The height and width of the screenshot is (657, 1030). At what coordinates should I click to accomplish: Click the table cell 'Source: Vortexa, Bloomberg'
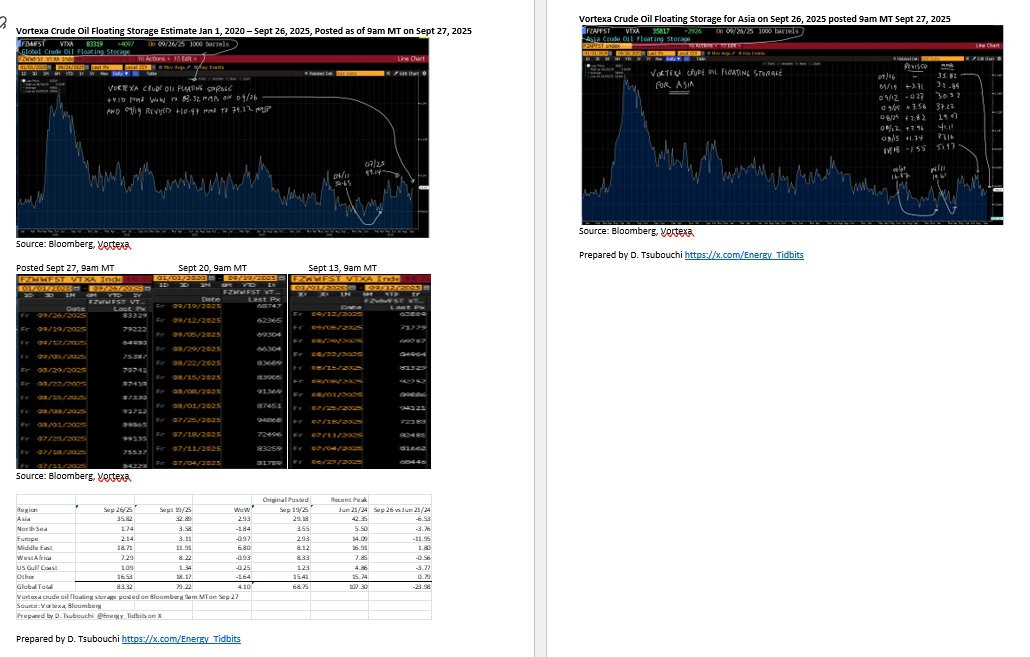coord(59,606)
